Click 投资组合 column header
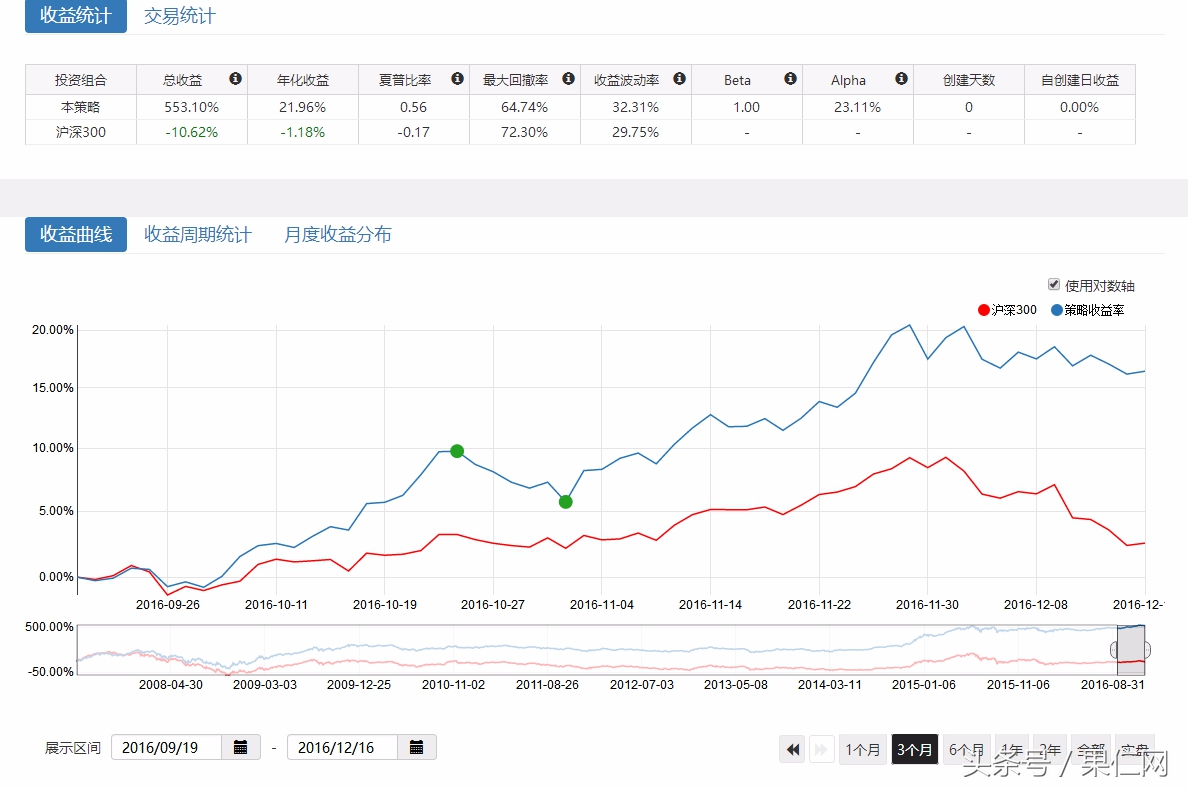The width and height of the screenshot is (1188, 789). 81,80
